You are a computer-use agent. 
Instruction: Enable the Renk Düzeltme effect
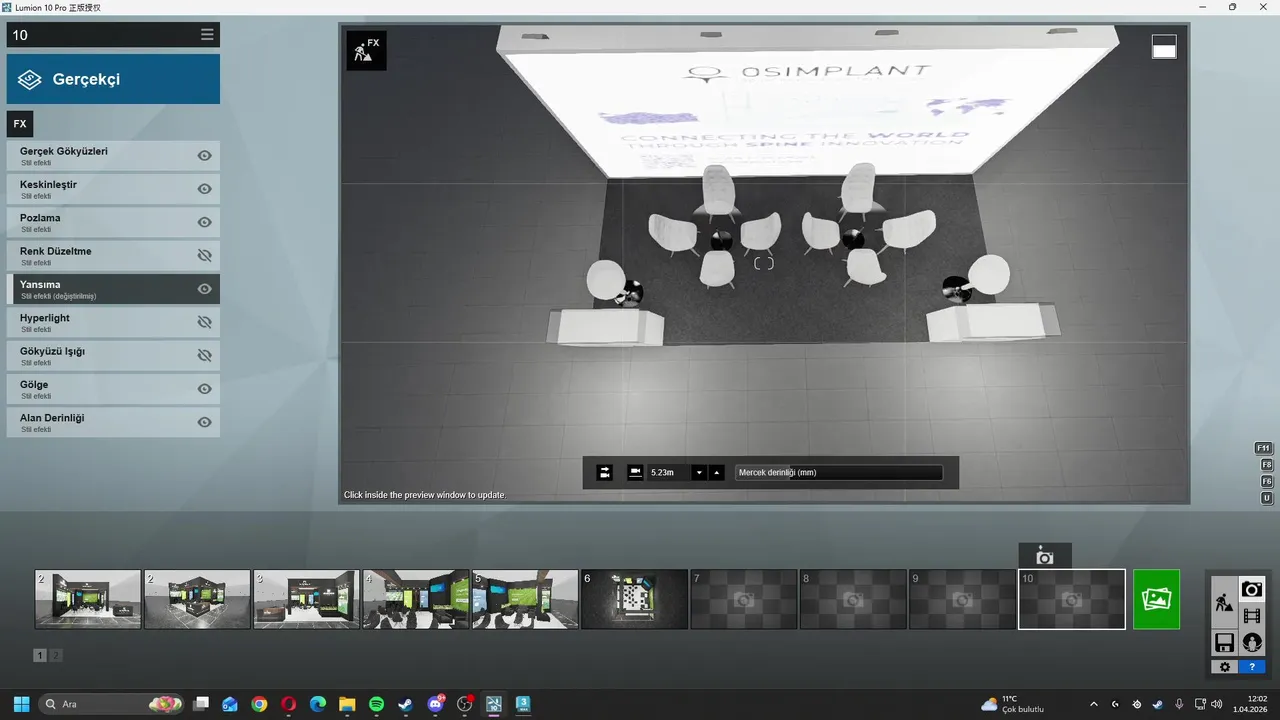(x=204, y=255)
